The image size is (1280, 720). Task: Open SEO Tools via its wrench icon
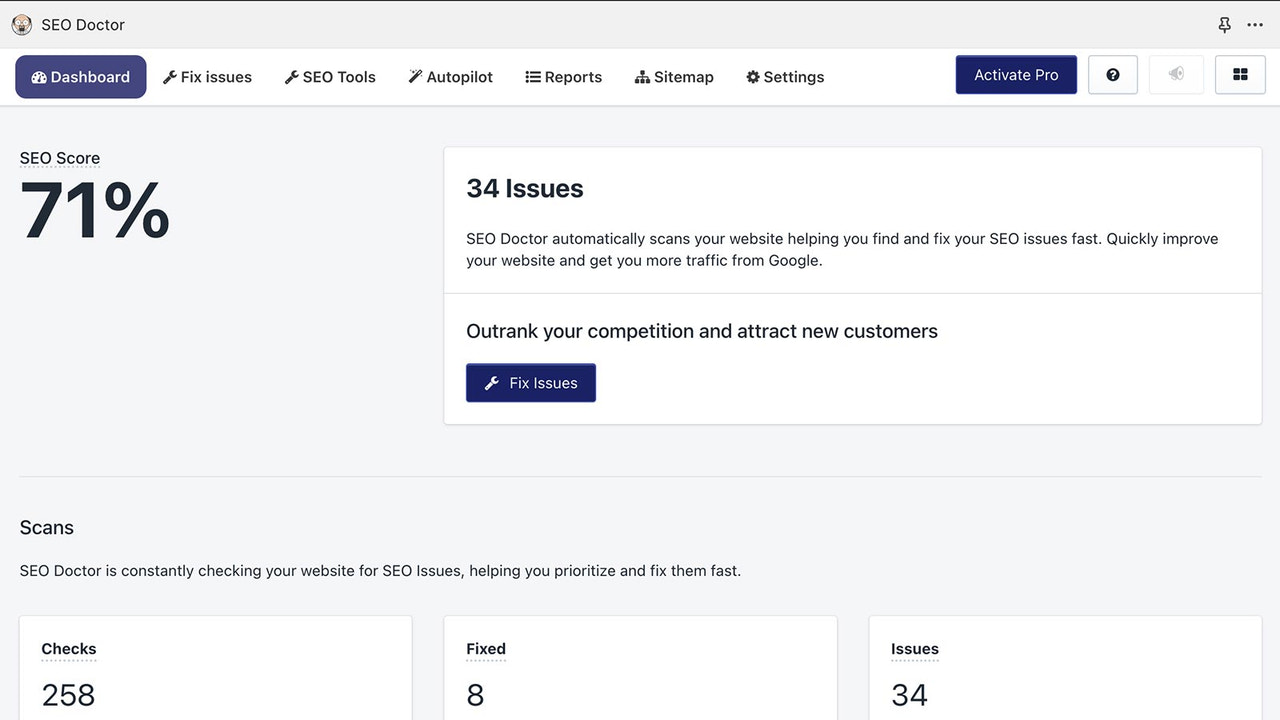point(290,76)
